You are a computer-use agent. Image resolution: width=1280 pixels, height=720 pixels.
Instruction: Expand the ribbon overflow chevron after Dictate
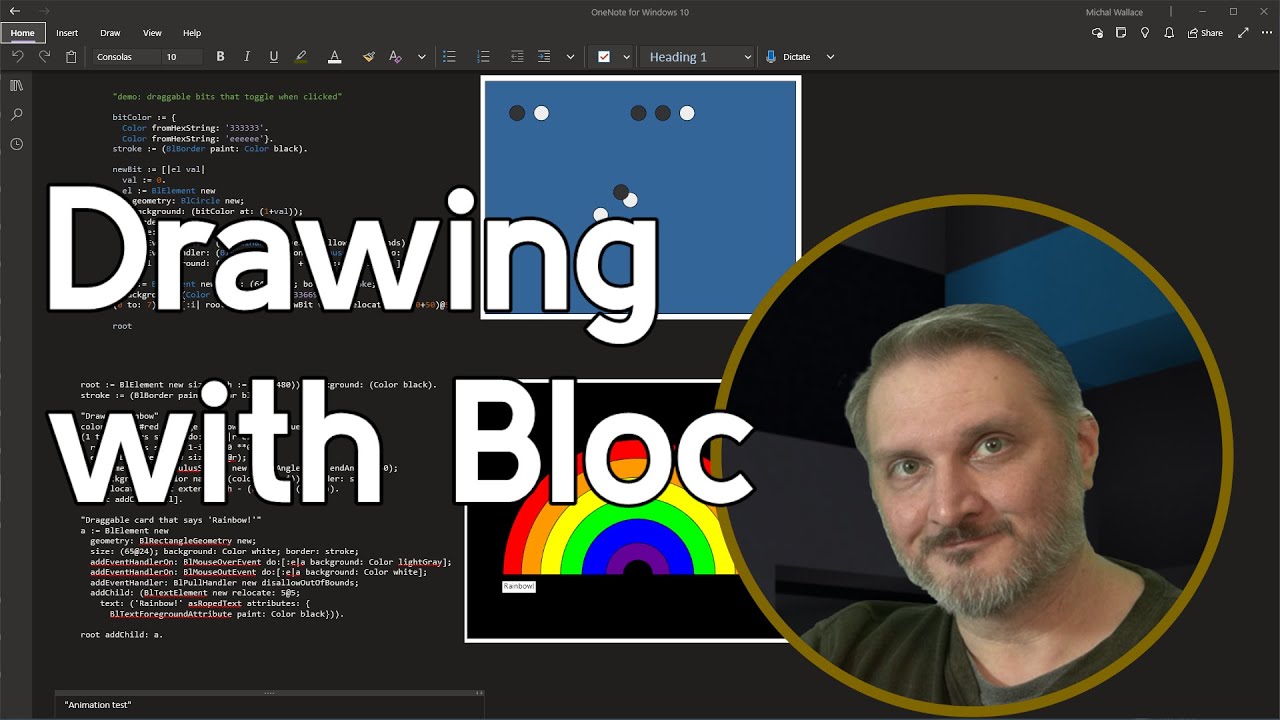point(830,57)
